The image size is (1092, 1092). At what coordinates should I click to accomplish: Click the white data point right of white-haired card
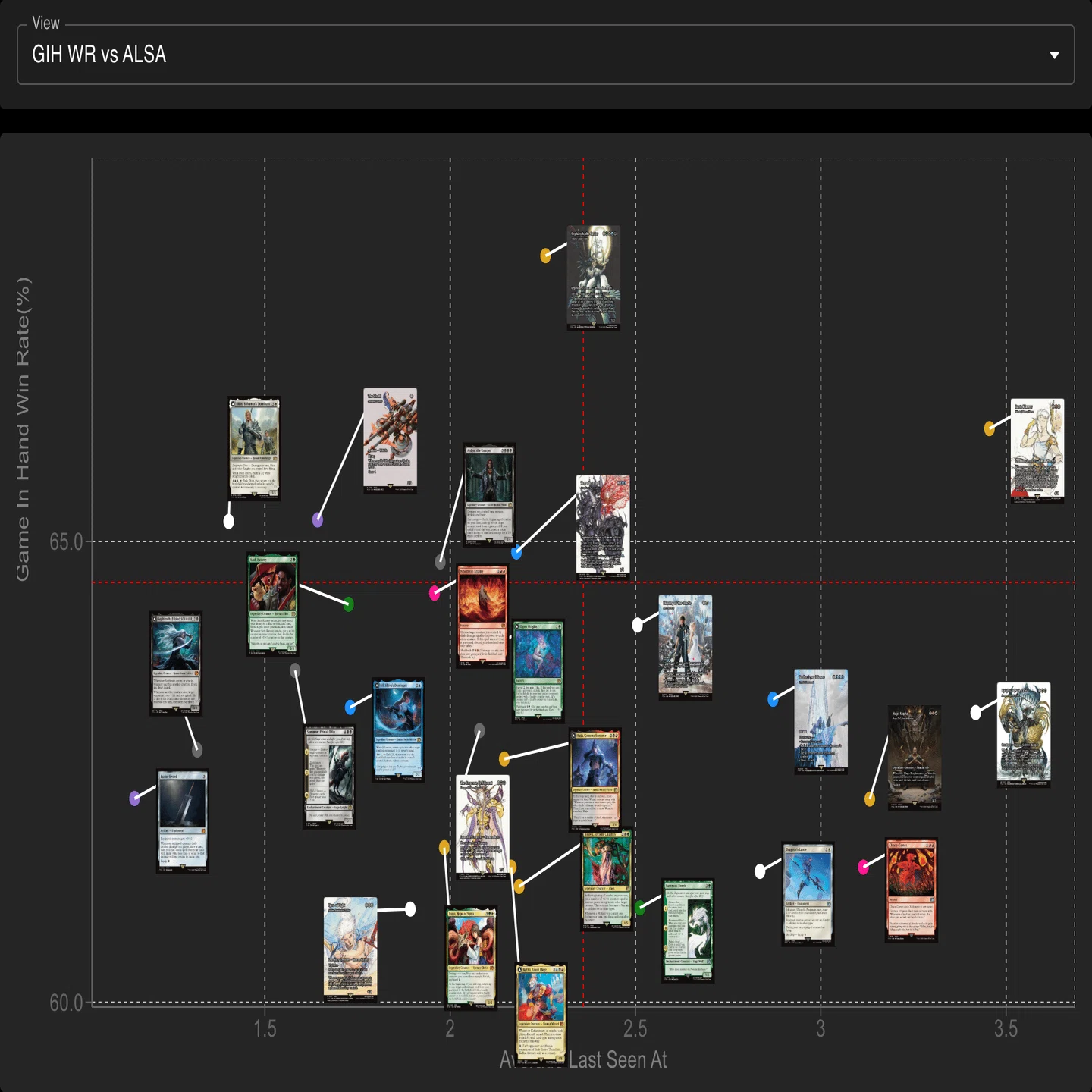coord(410,908)
